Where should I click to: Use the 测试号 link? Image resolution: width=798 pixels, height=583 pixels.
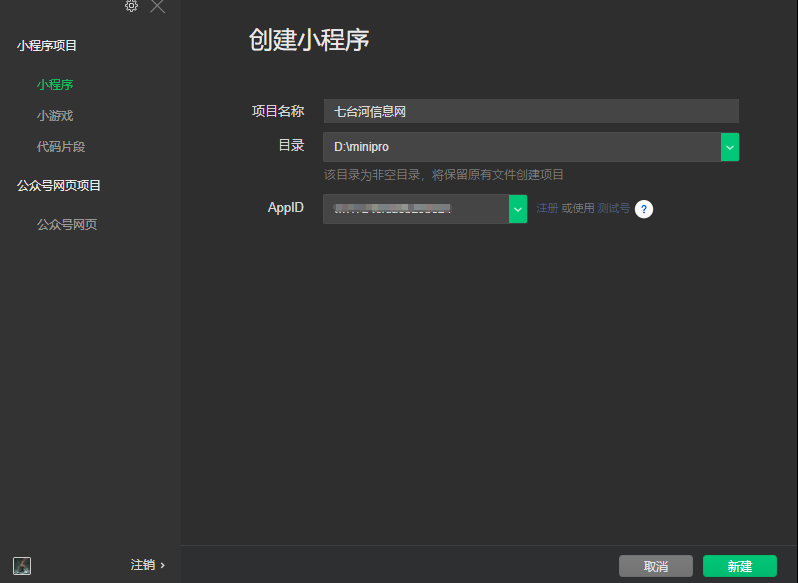[613, 209]
